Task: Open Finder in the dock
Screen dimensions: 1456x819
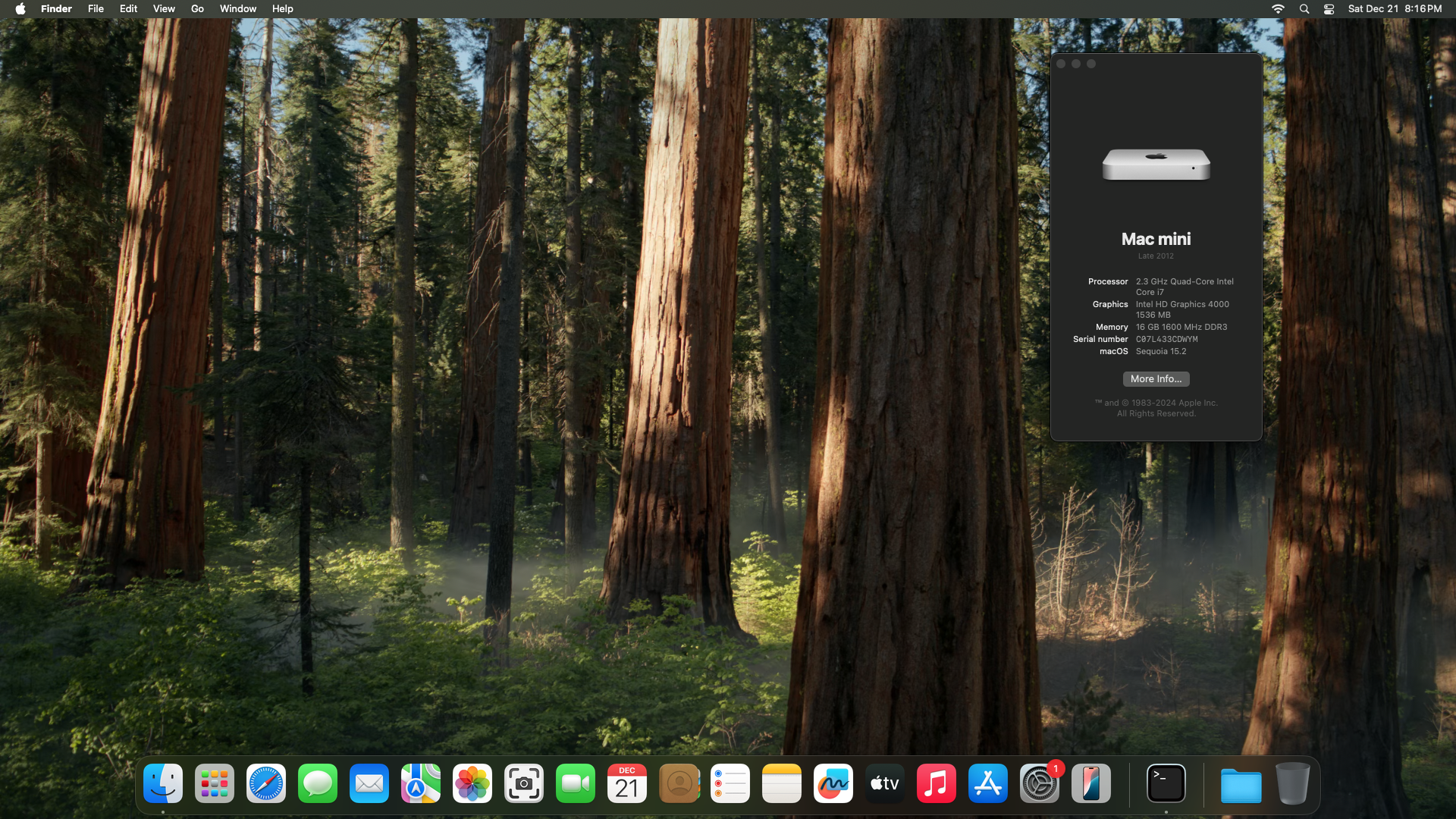Action: [162, 782]
